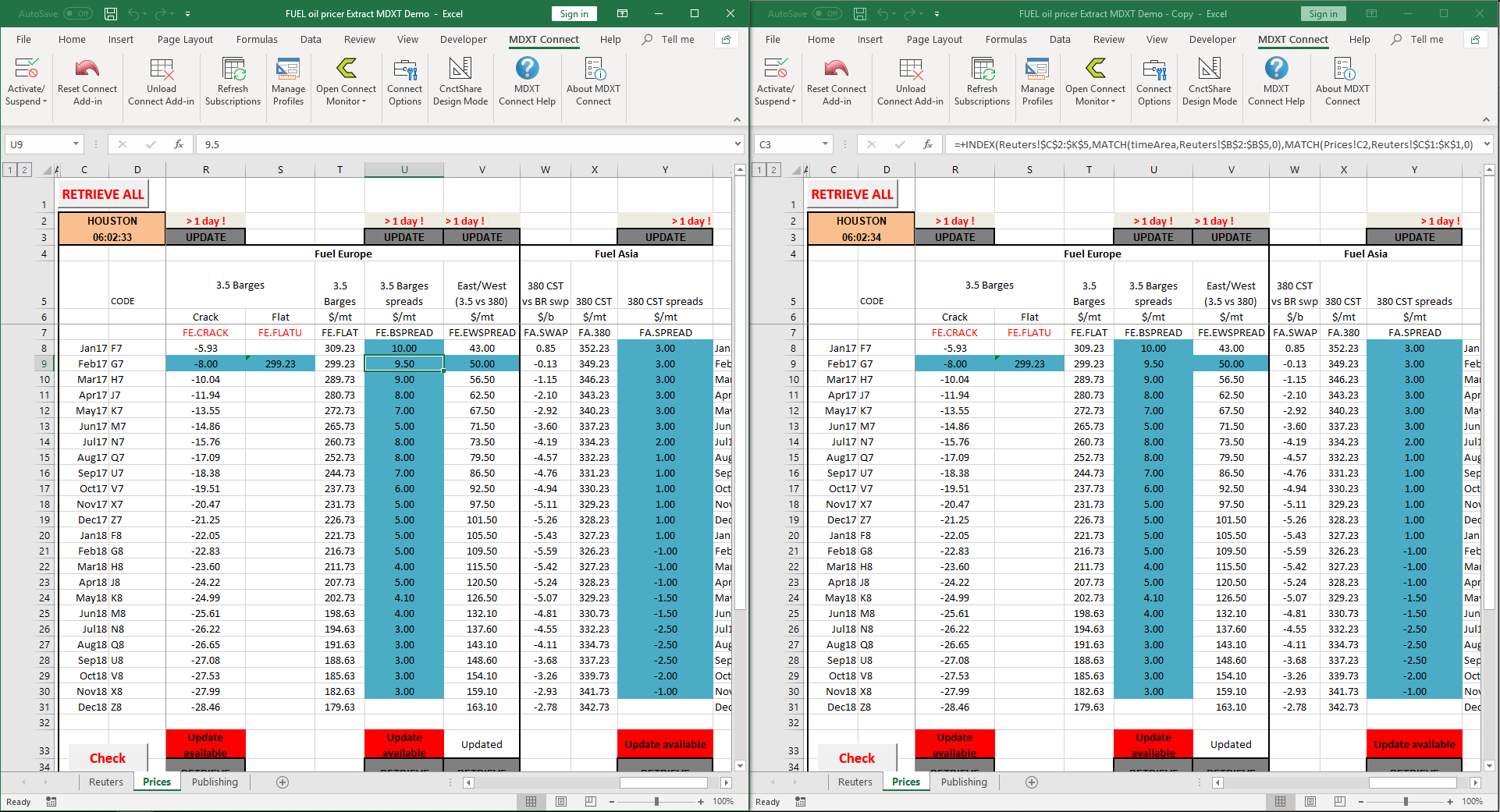The height and width of the screenshot is (812, 1500).
Task: Switch to Reuters sheet in left window
Action: coord(106,782)
